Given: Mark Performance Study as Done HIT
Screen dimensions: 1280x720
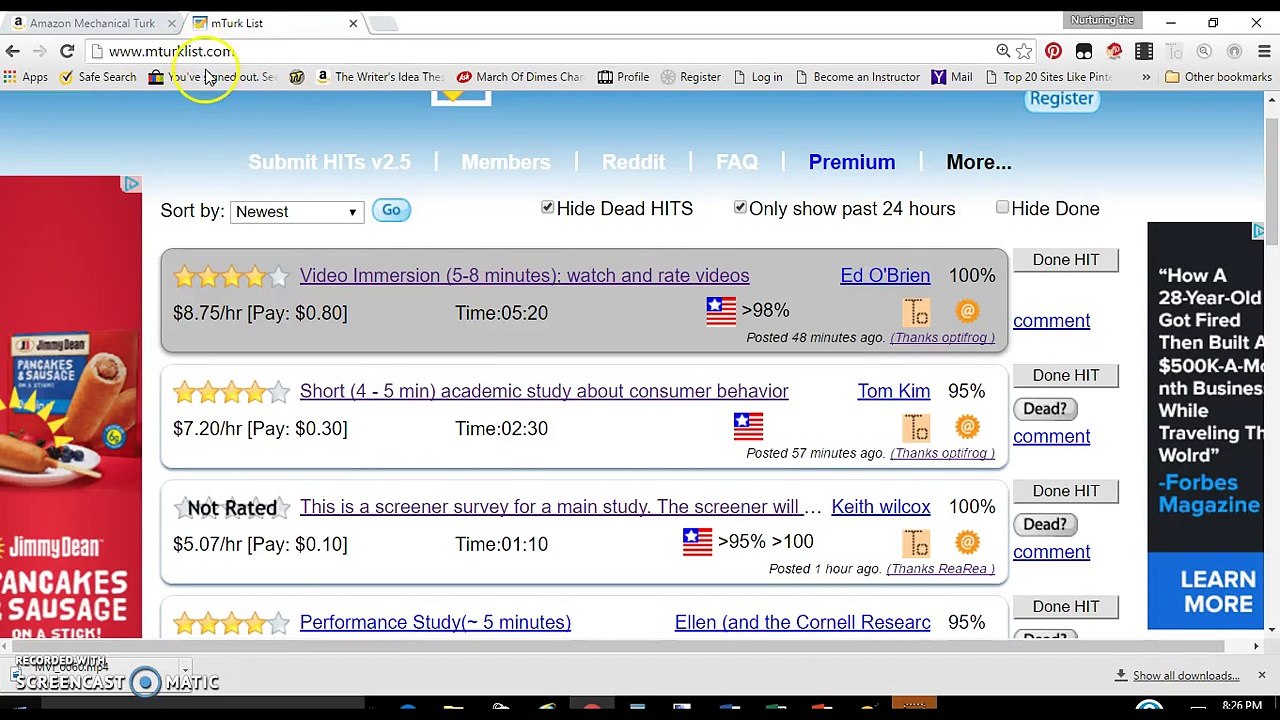Looking at the screenshot, I should [x=1066, y=607].
